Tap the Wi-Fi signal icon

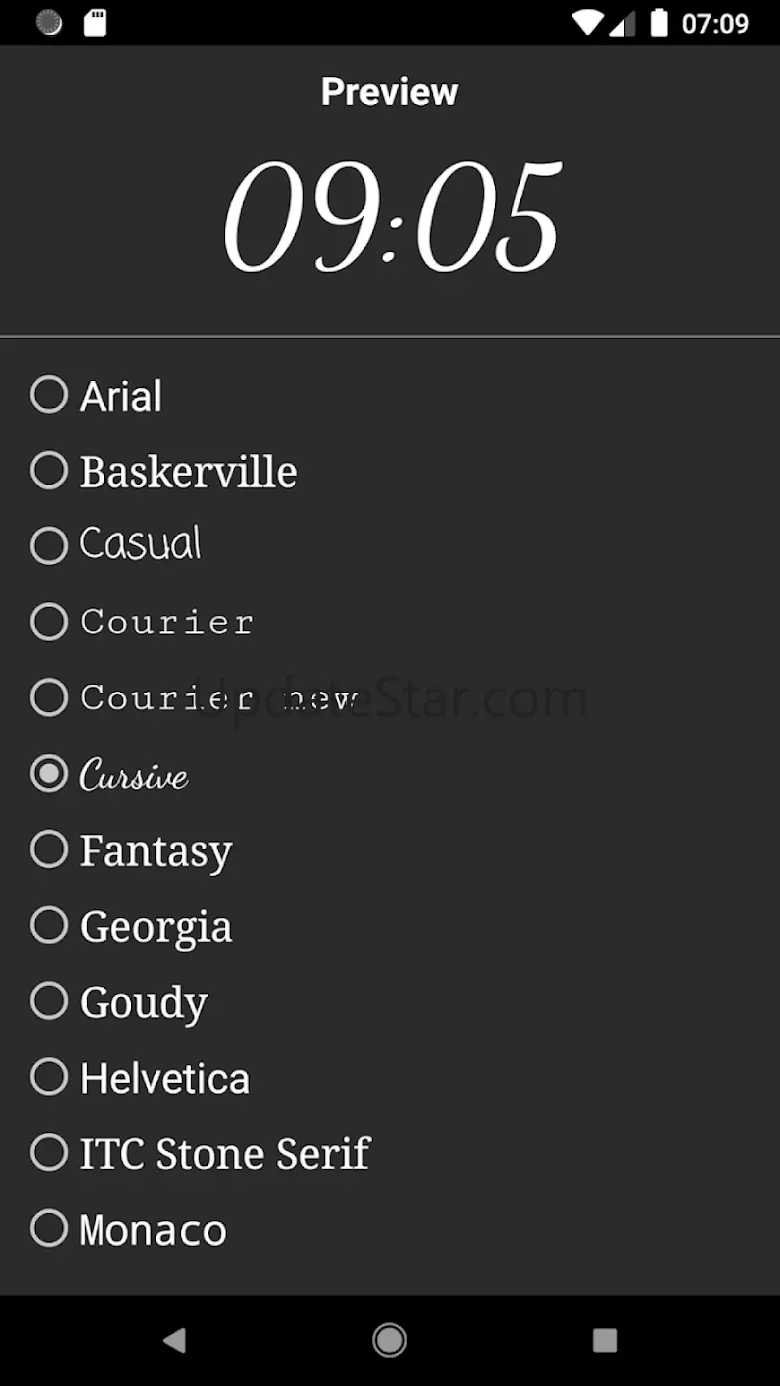click(x=587, y=22)
